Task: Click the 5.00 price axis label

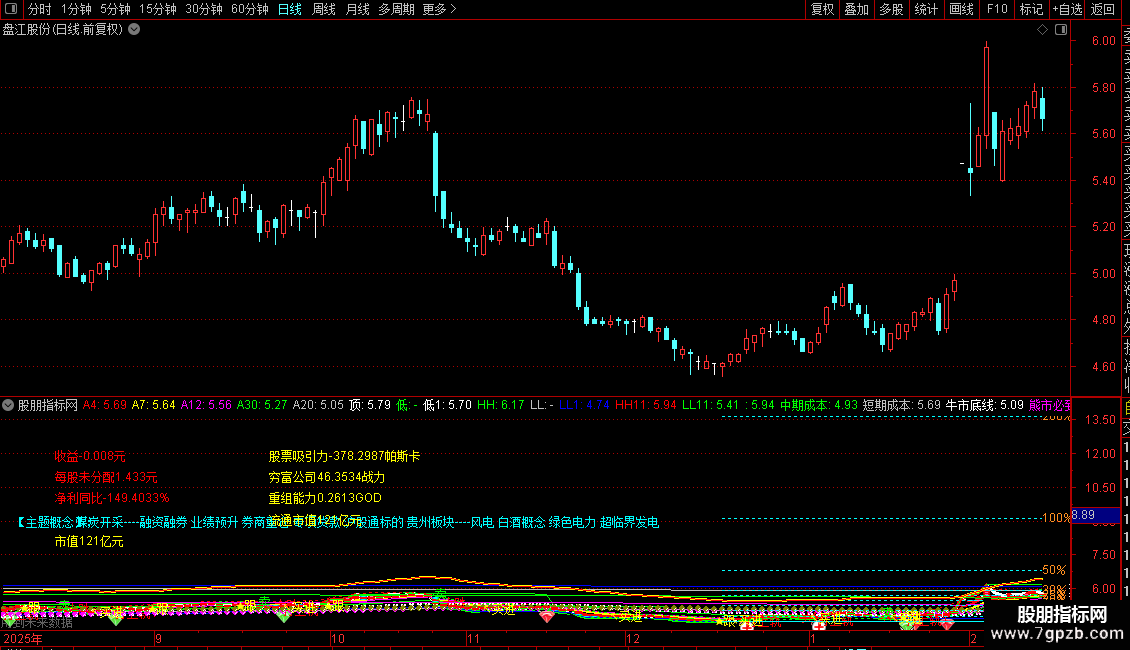Action: tap(1103, 274)
